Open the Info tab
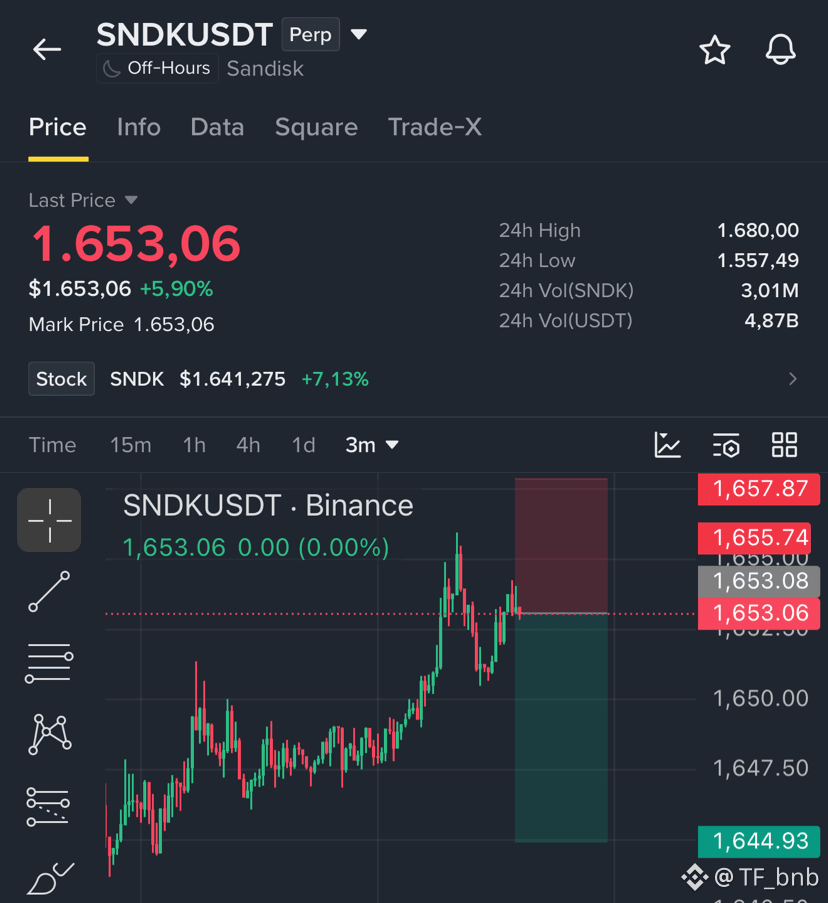The image size is (828, 903). click(138, 127)
